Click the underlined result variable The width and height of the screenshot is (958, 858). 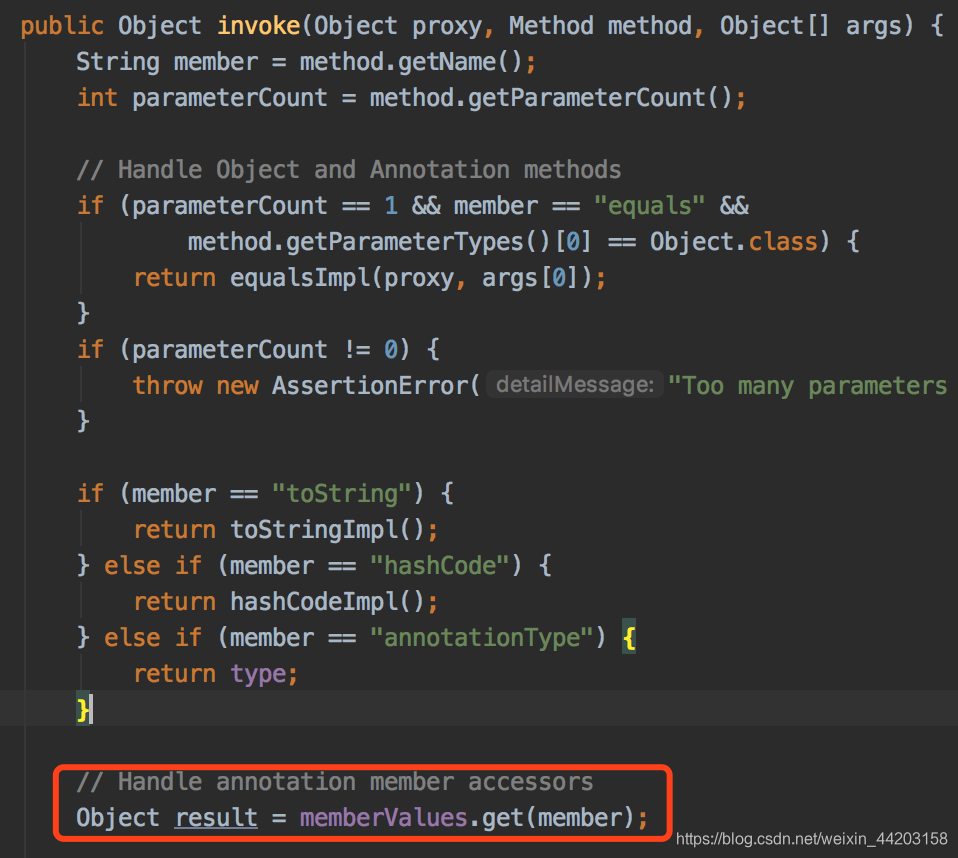(216, 818)
